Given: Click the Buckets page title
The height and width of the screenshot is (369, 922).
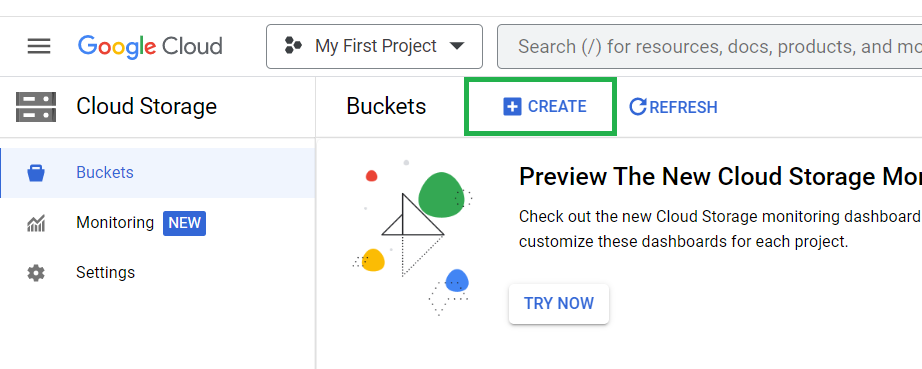Looking at the screenshot, I should click(x=386, y=106).
